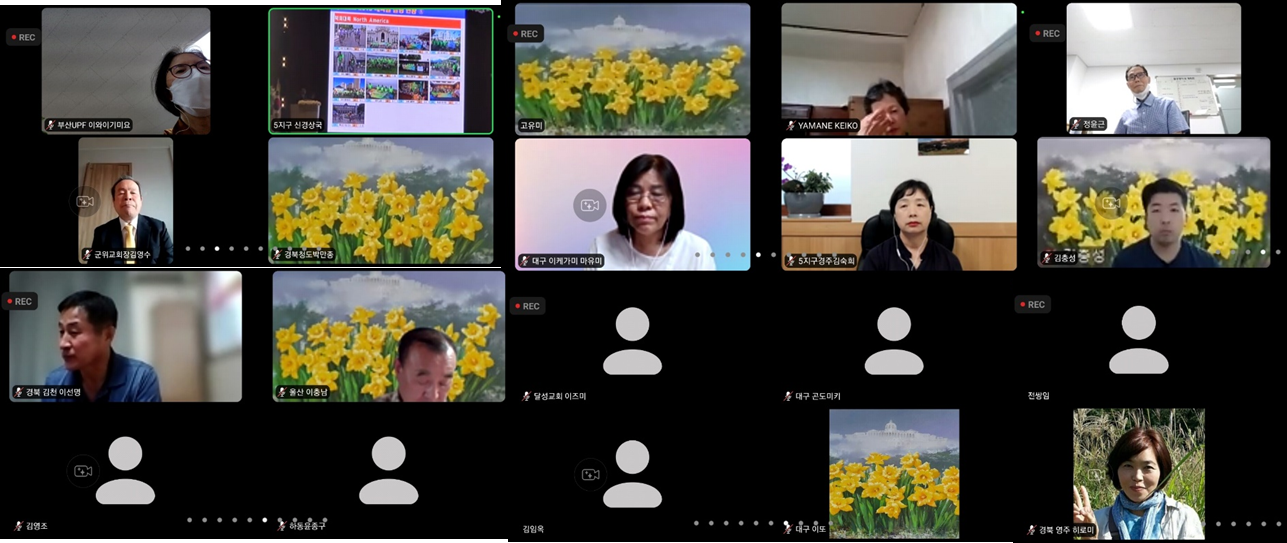Select 경북 영주 히로미 video tile
The image size is (1287, 543).
1139,474
